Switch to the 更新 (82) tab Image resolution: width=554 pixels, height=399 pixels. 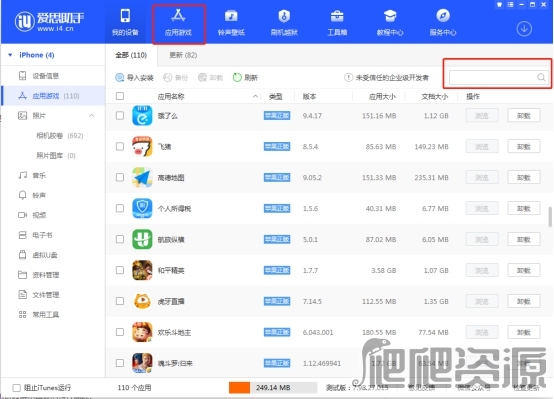183,55
